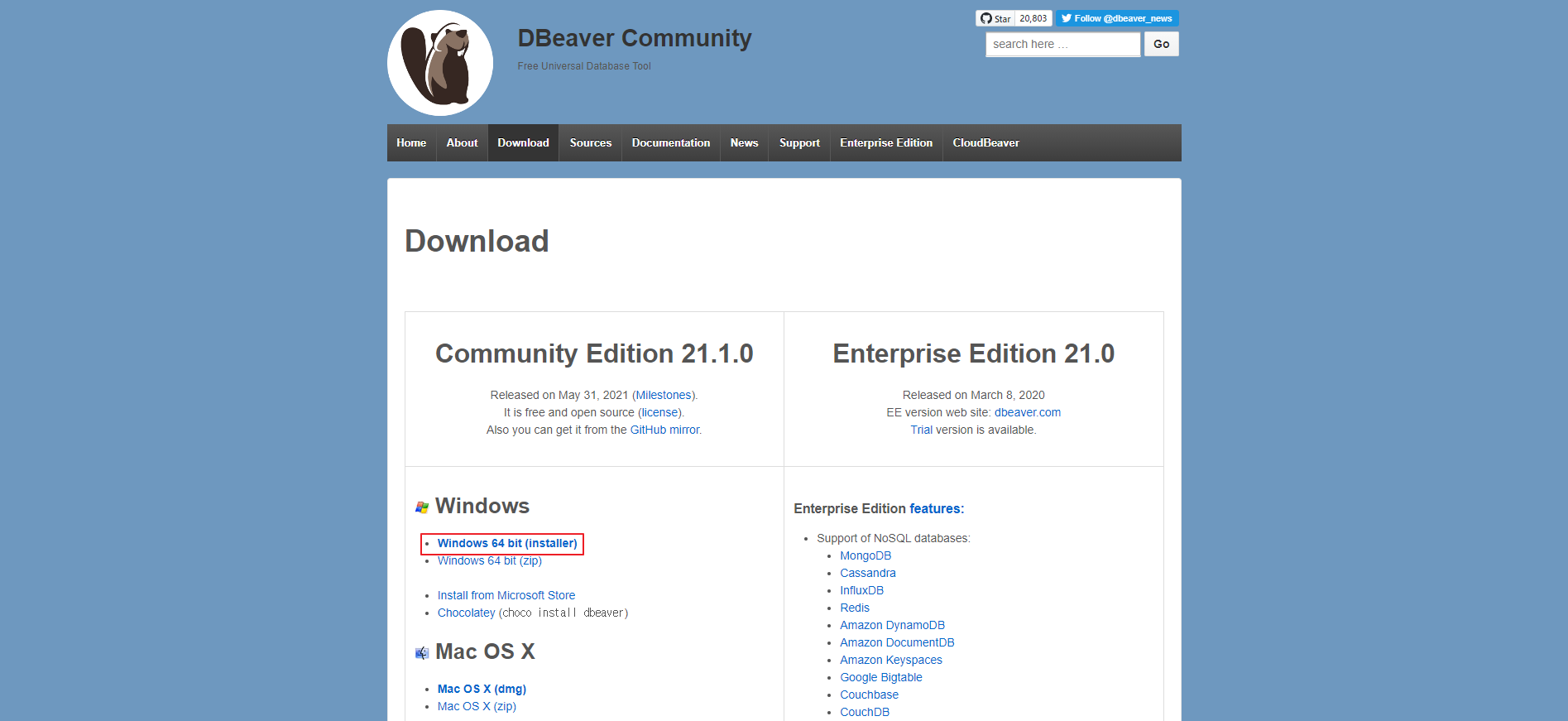Download Windows 64 bit (zip)
The width and height of the screenshot is (1568, 721).
tap(490, 560)
